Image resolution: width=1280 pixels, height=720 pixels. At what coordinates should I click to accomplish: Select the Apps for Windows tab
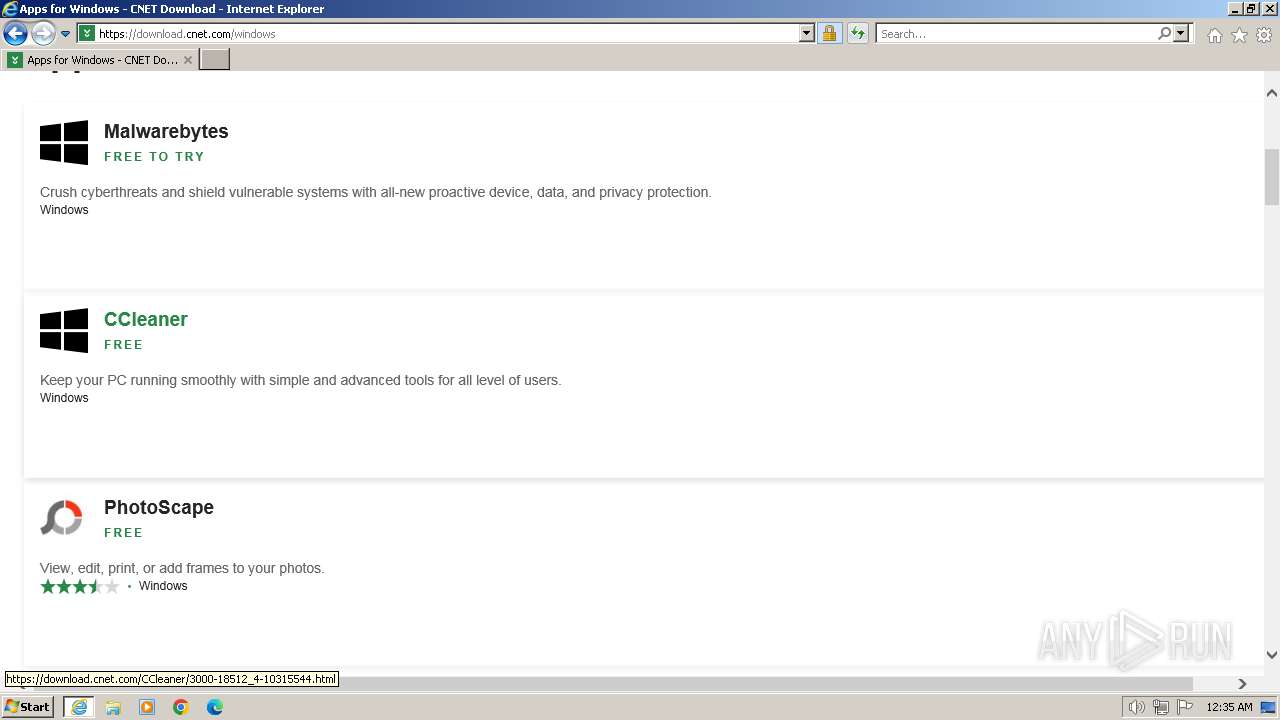(x=100, y=60)
